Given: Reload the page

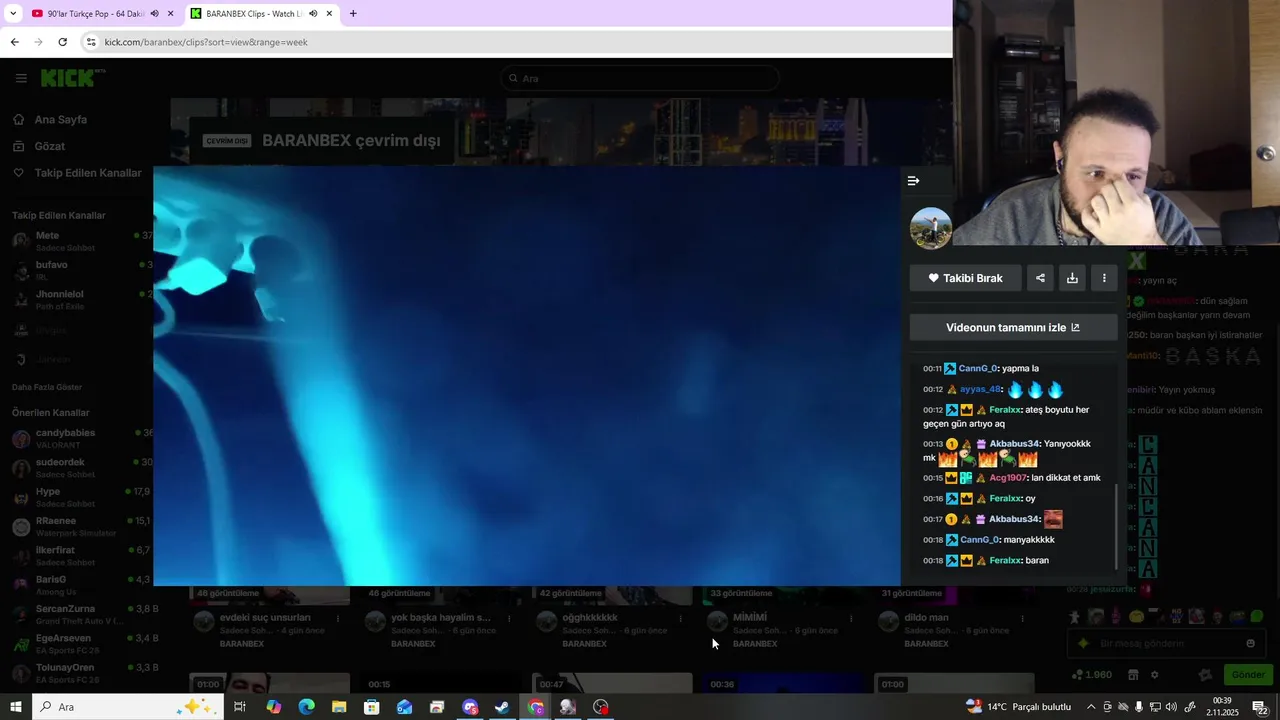Looking at the screenshot, I should [x=62, y=42].
